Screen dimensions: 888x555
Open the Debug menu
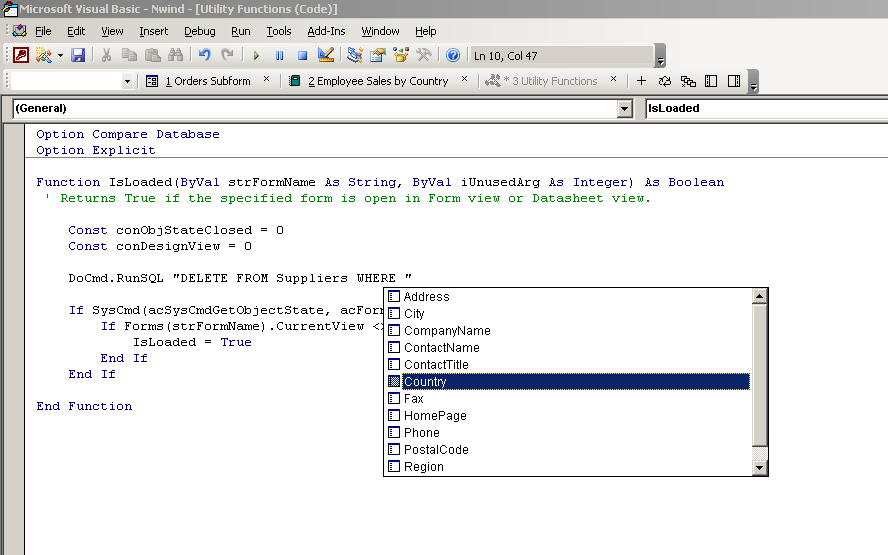(x=199, y=31)
